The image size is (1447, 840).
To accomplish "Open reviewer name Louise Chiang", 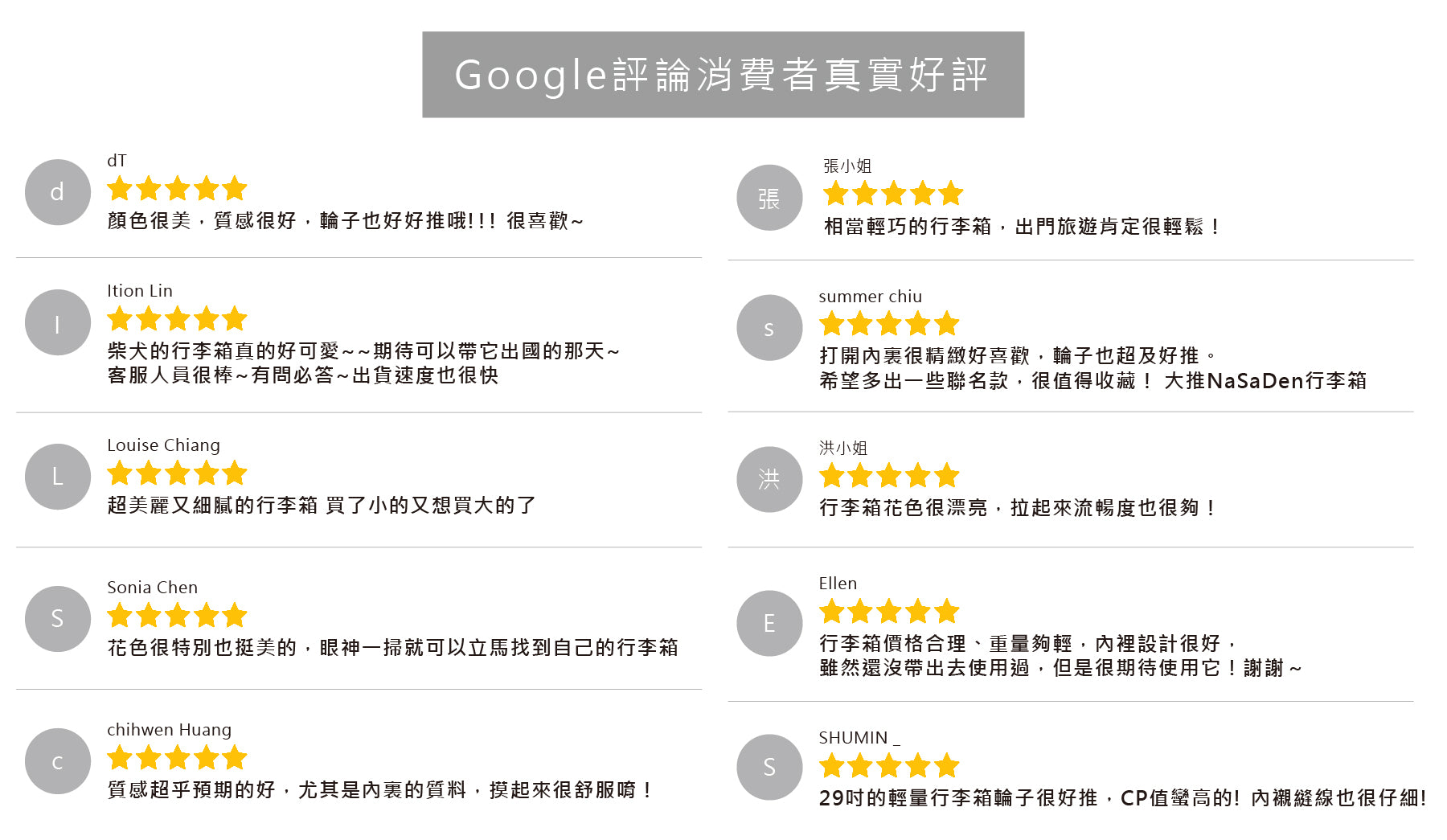I will 163,445.
